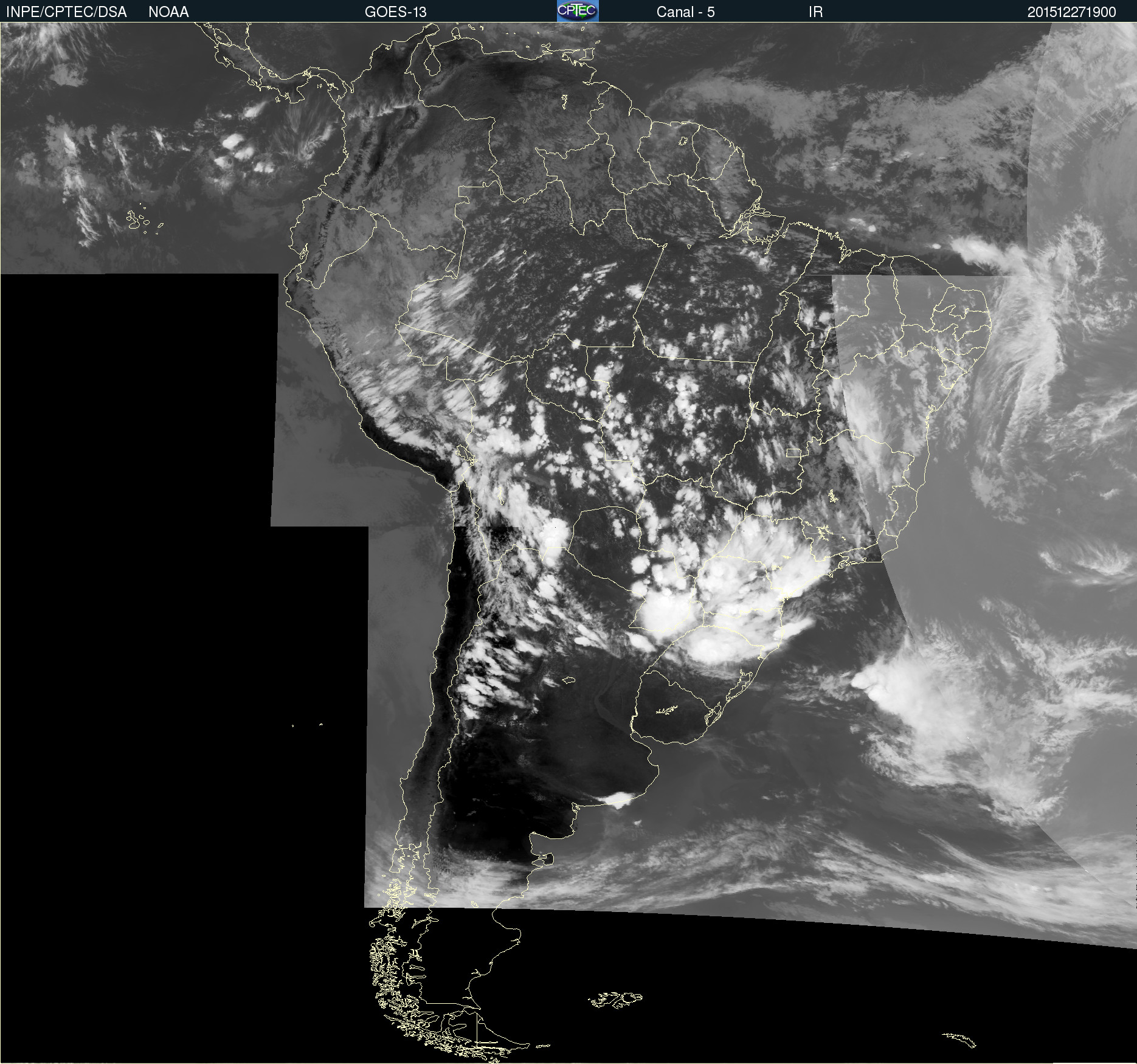The width and height of the screenshot is (1137, 1064).
Task: Click the CPTEC logo in header
Action: [x=578, y=11]
